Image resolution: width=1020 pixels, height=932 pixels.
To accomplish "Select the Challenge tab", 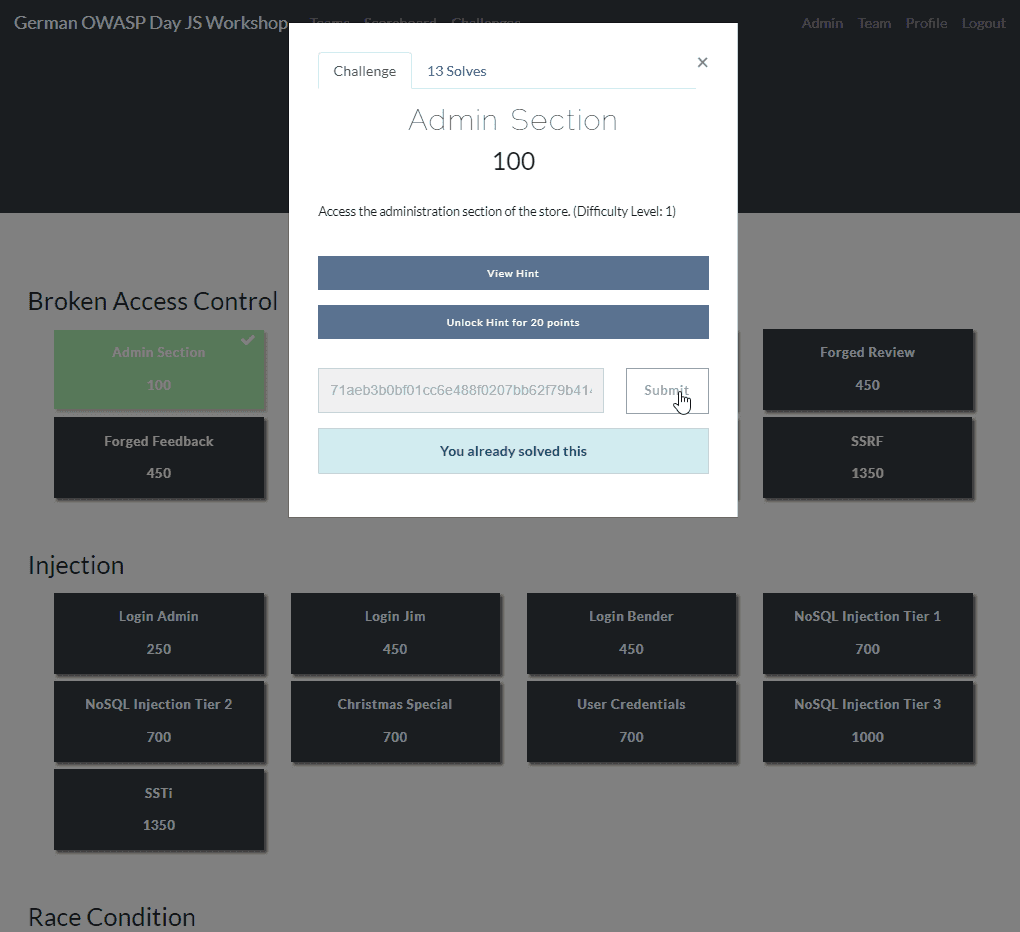I will (x=364, y=71).
